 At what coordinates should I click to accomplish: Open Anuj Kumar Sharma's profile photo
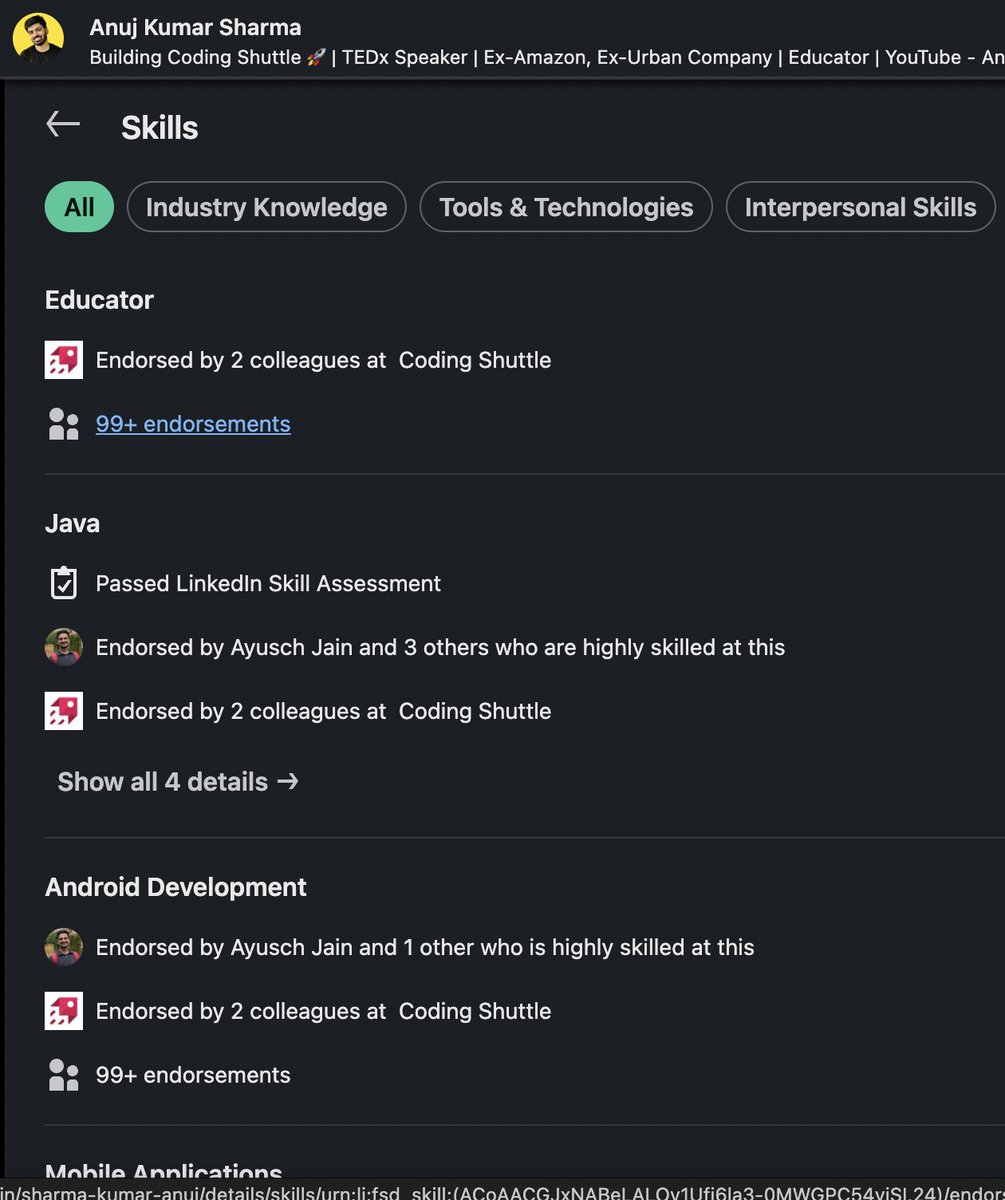coord(38,38)
